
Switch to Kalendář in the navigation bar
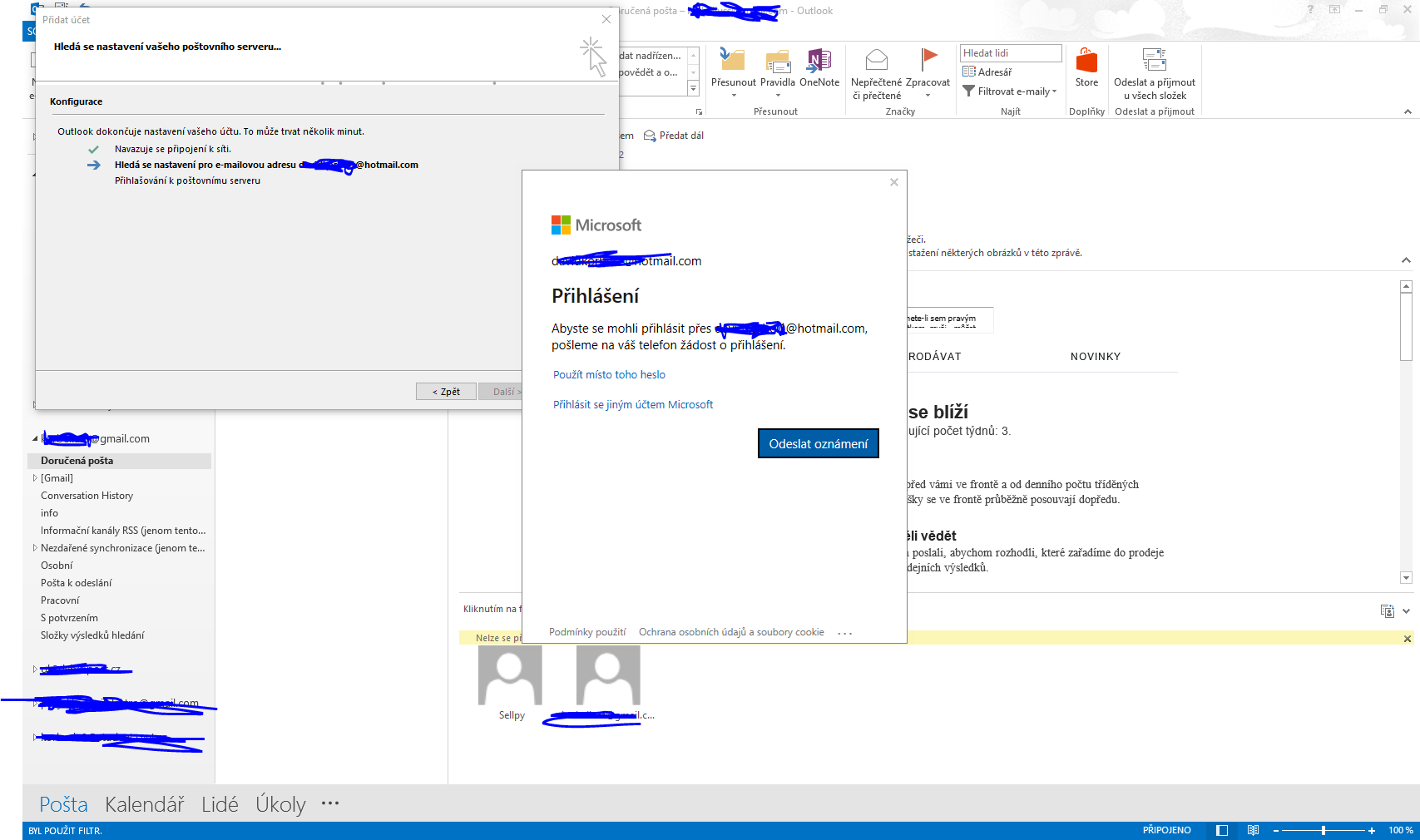145,804
